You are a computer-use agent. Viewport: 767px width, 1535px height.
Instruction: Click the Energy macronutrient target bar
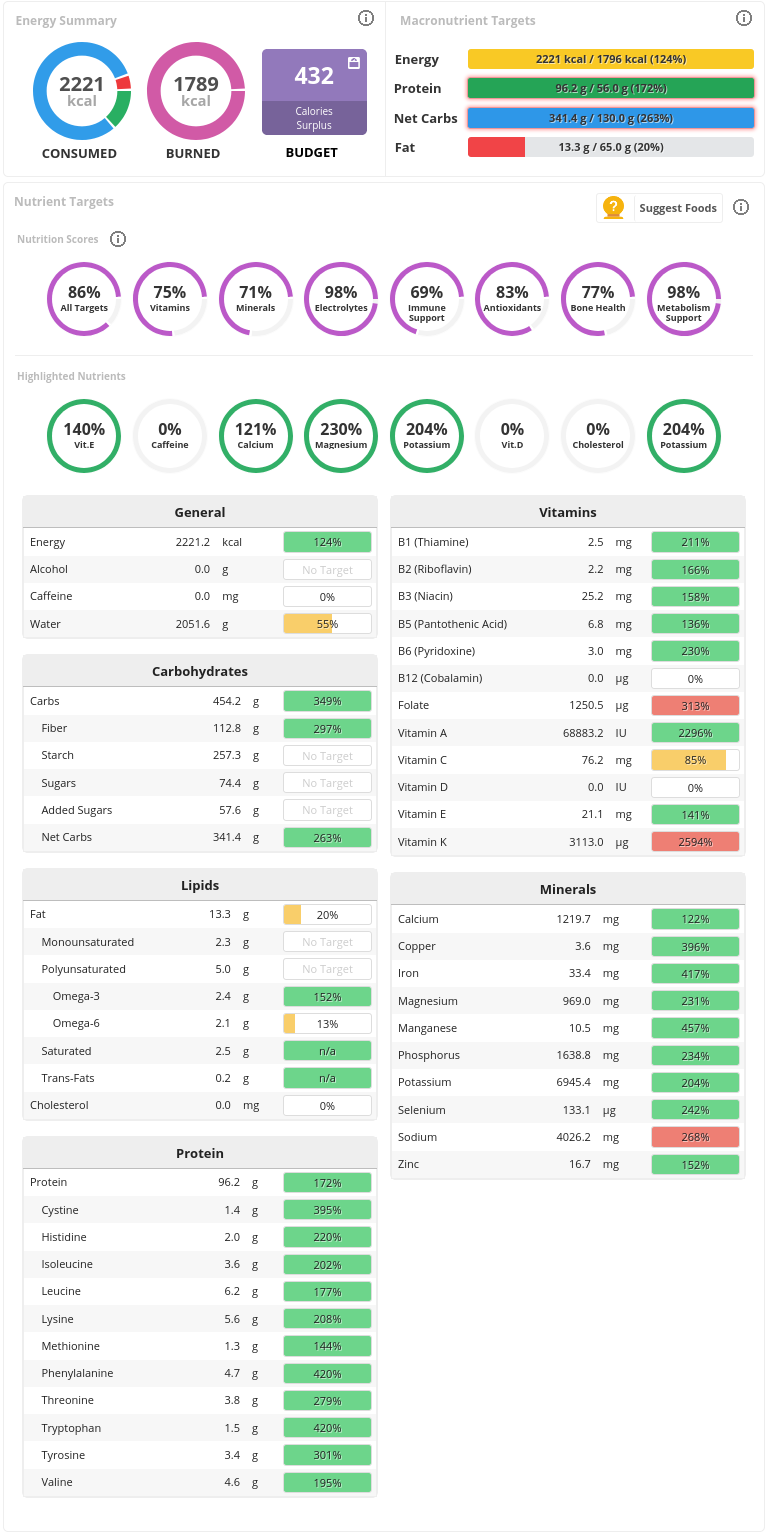coord(610,59)
